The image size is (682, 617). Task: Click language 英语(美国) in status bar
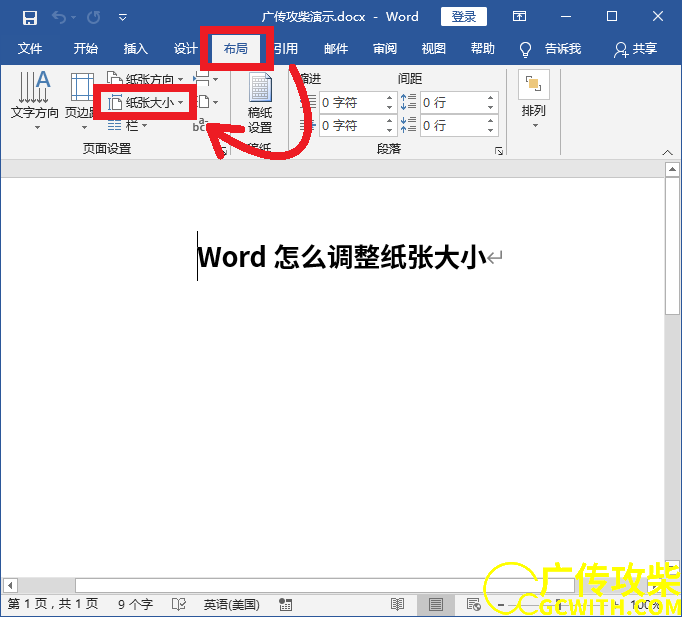[231, 604]
